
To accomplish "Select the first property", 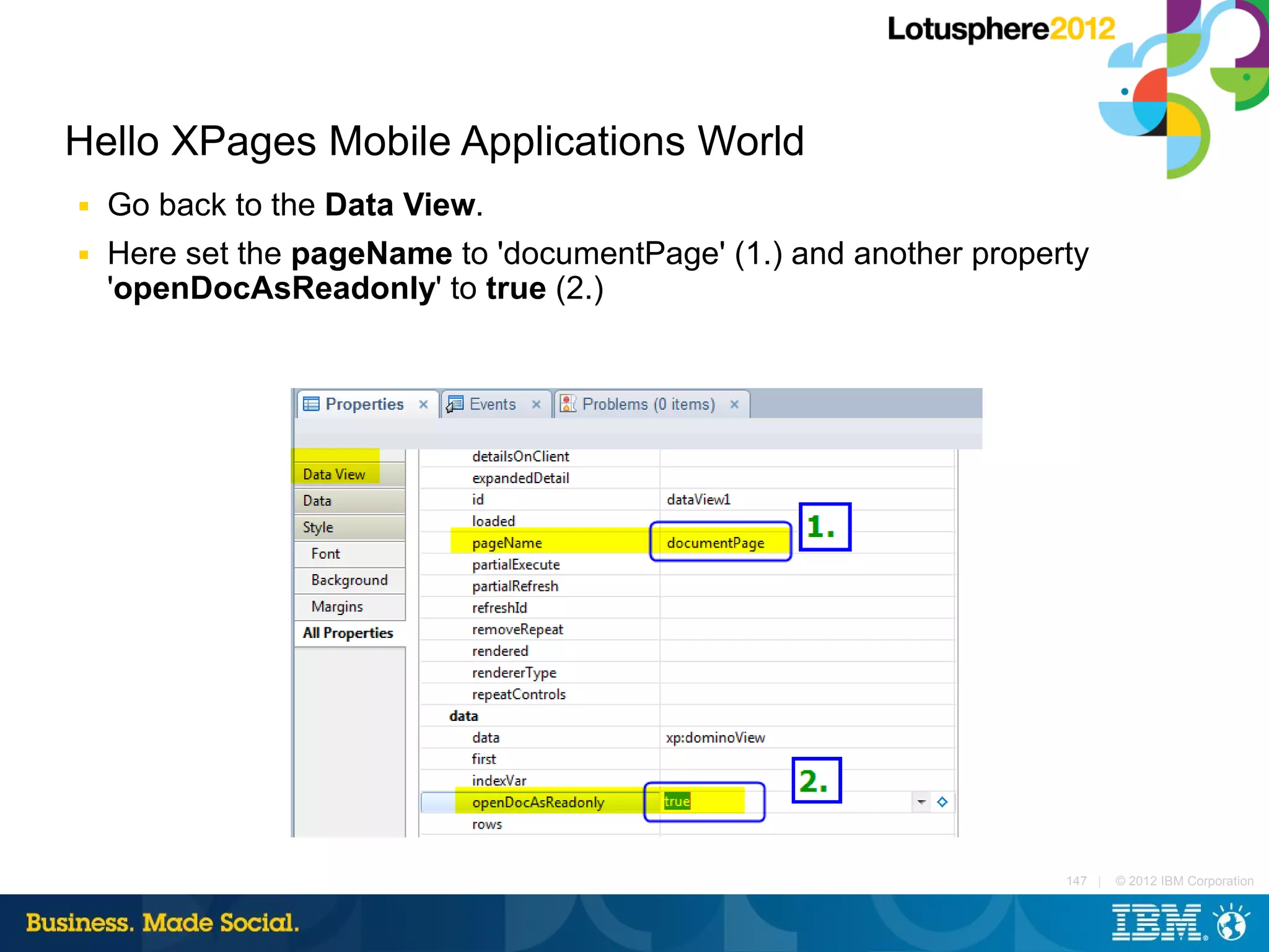I will pos(483,759).
